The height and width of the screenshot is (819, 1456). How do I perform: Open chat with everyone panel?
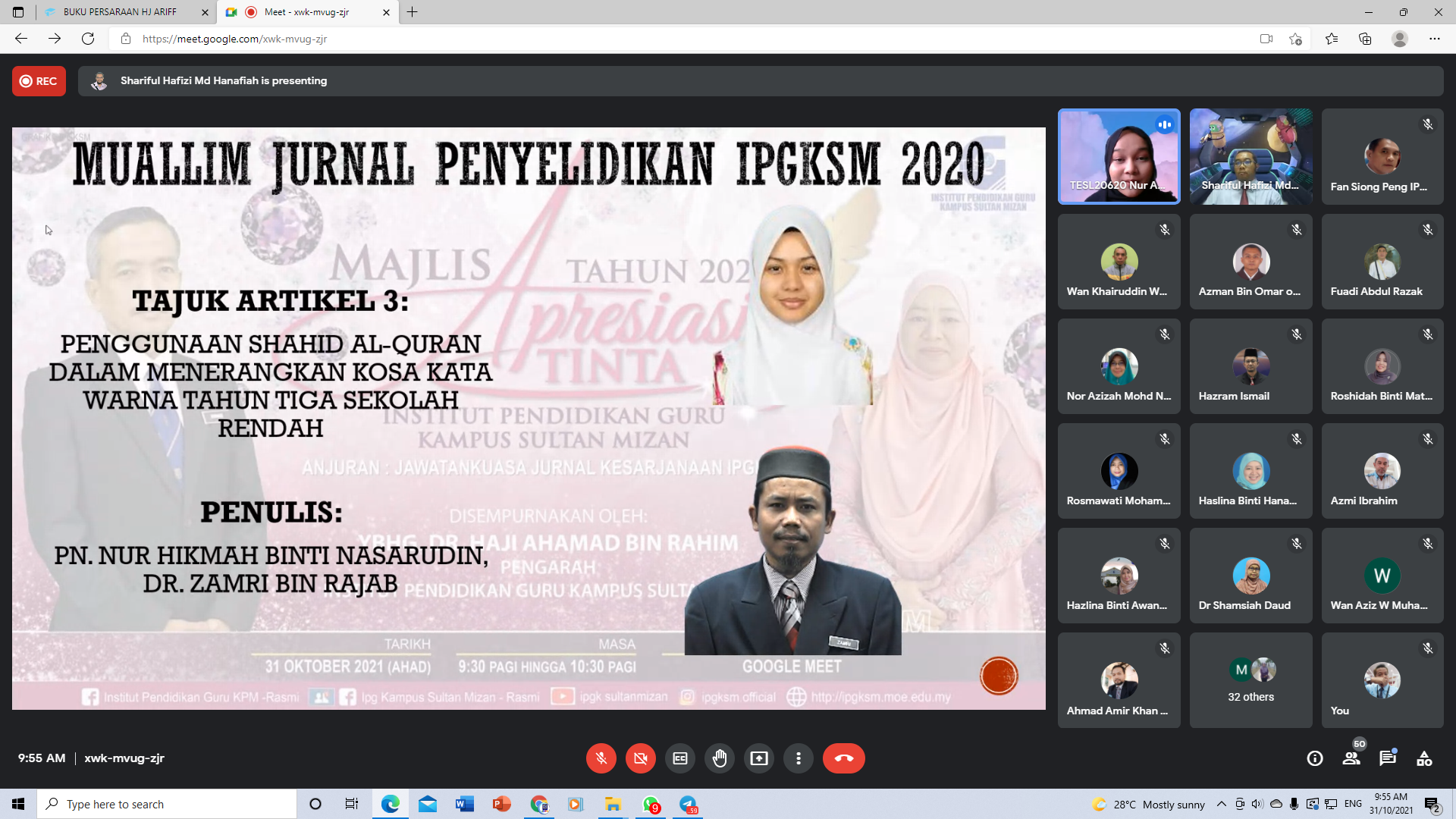[1387, 758]
